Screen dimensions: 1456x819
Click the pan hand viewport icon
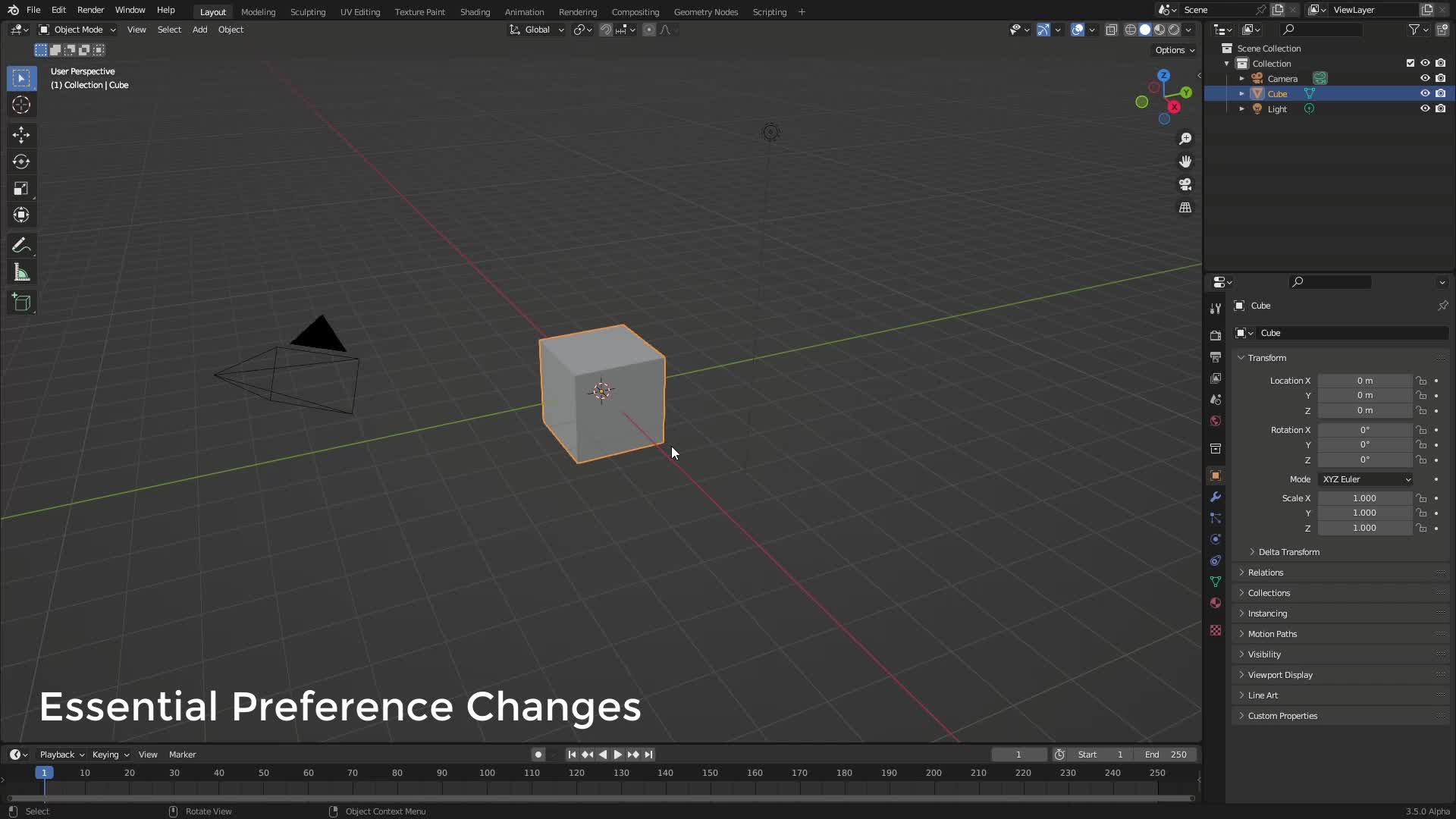(1185, 162)
